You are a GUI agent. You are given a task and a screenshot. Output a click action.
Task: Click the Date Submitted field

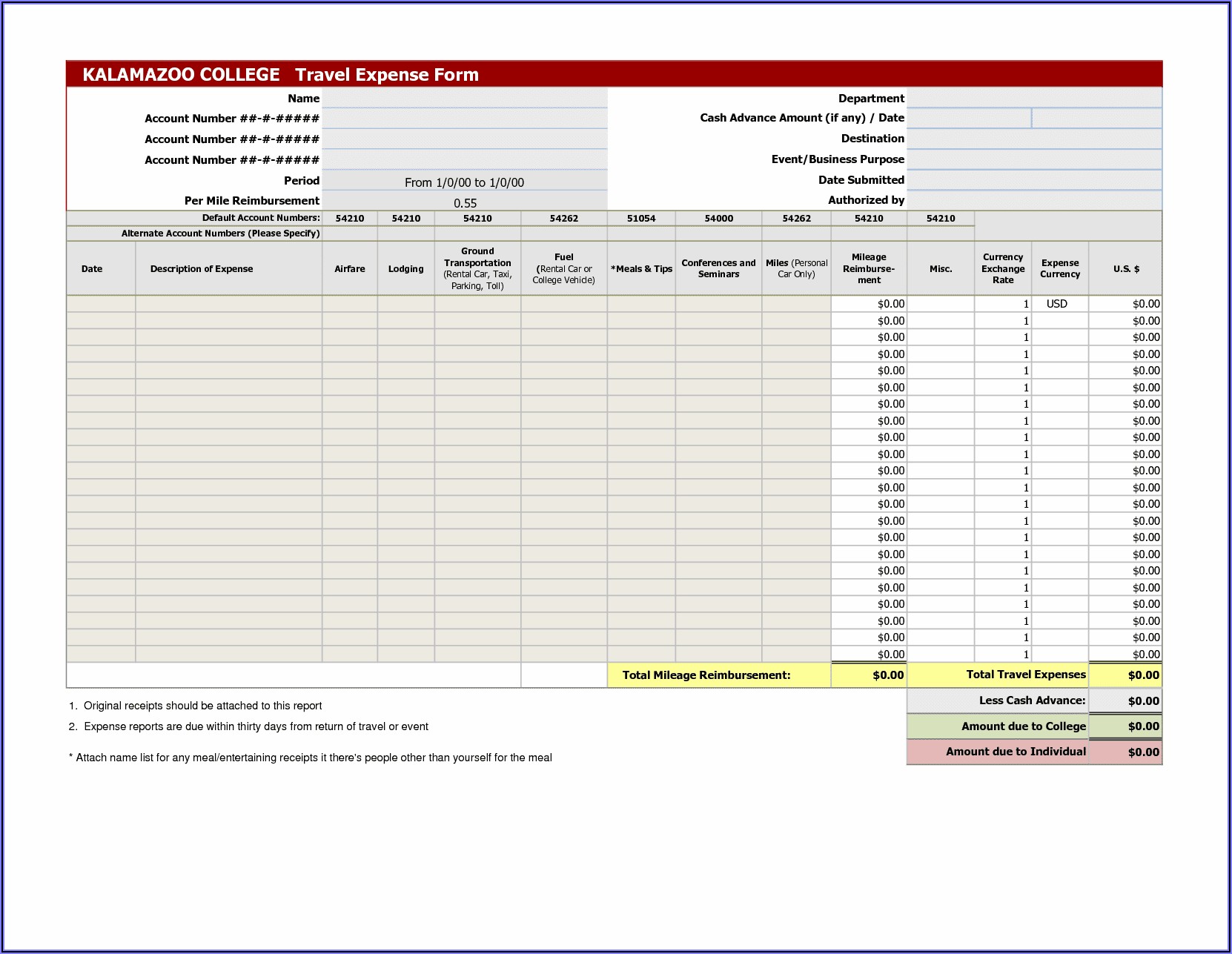point(1033,180)
